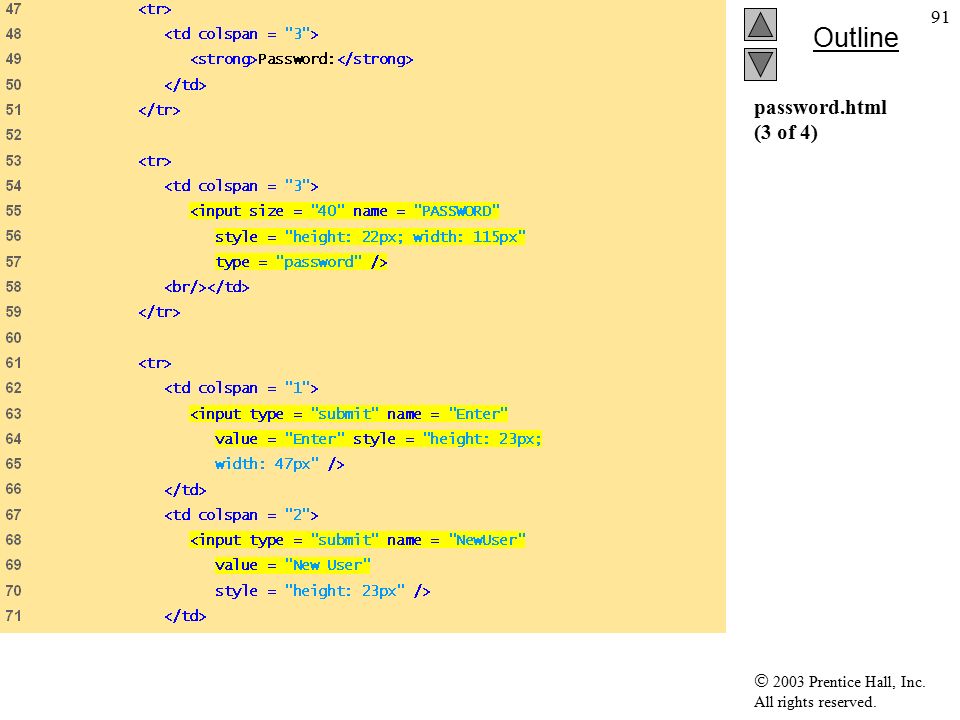Click line number 60
960x720 pixels.
[13, 337]
